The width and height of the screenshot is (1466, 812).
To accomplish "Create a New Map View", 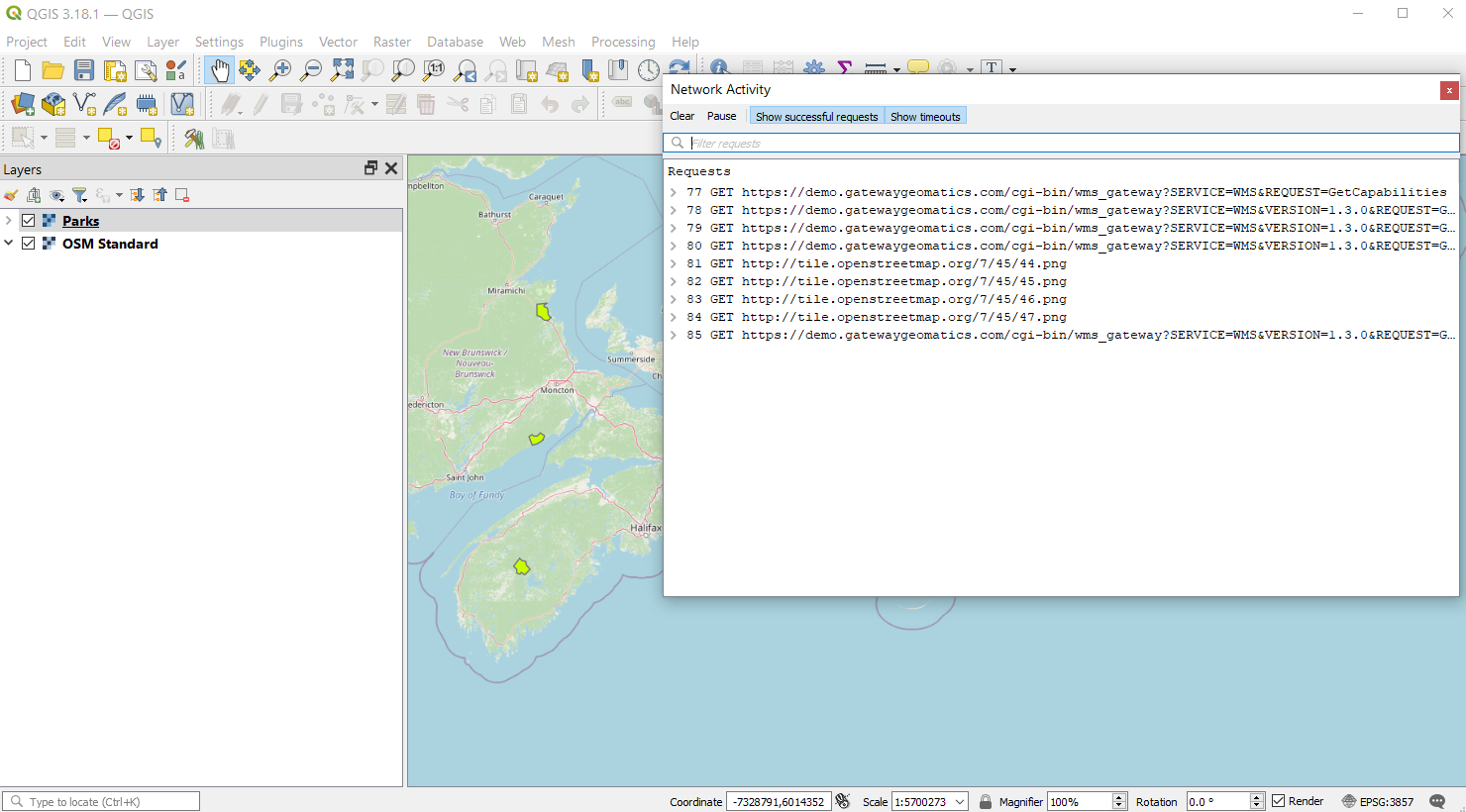I will (527, 70).
